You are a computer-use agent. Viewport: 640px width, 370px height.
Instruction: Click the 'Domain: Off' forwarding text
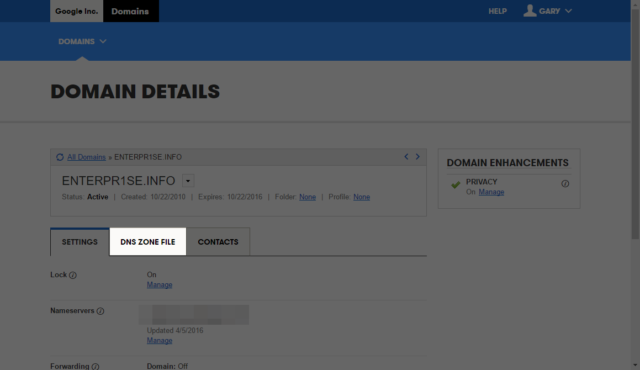point(167,366)
